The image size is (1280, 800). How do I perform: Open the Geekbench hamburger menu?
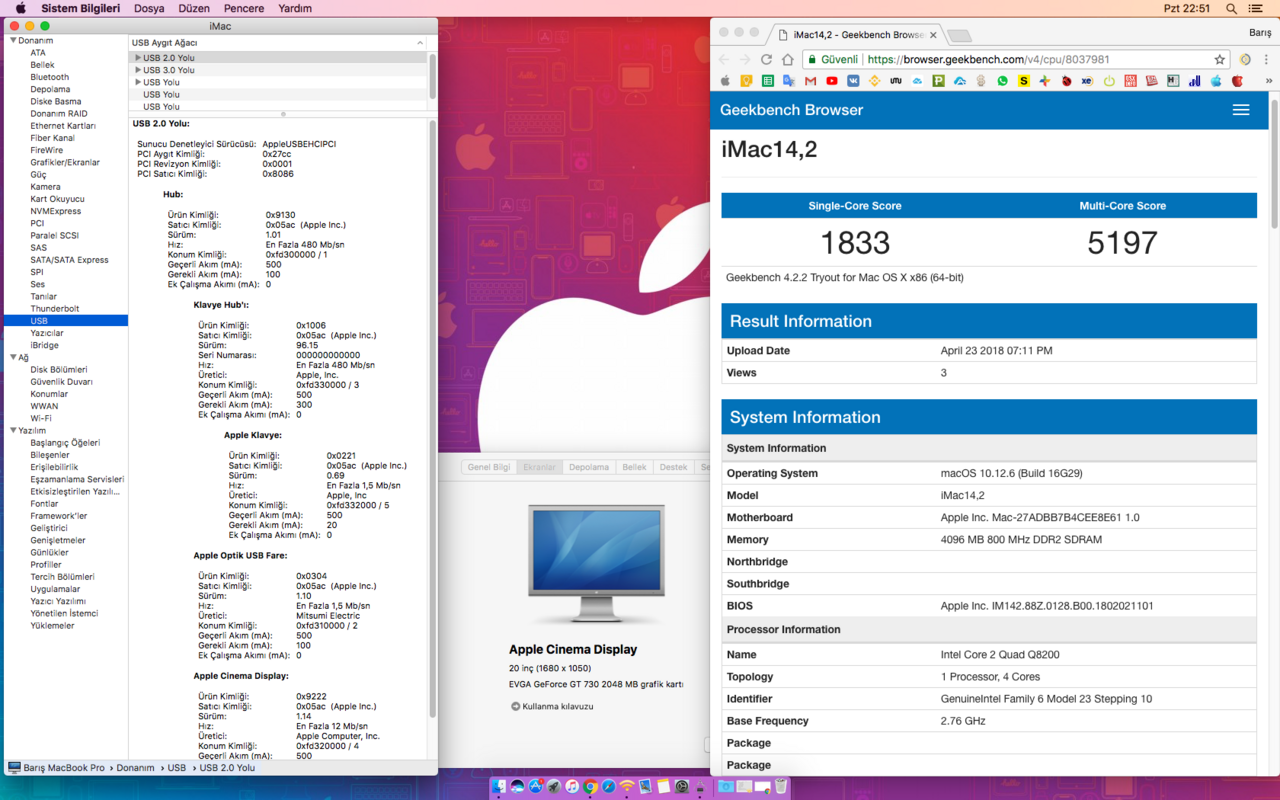1240,110
